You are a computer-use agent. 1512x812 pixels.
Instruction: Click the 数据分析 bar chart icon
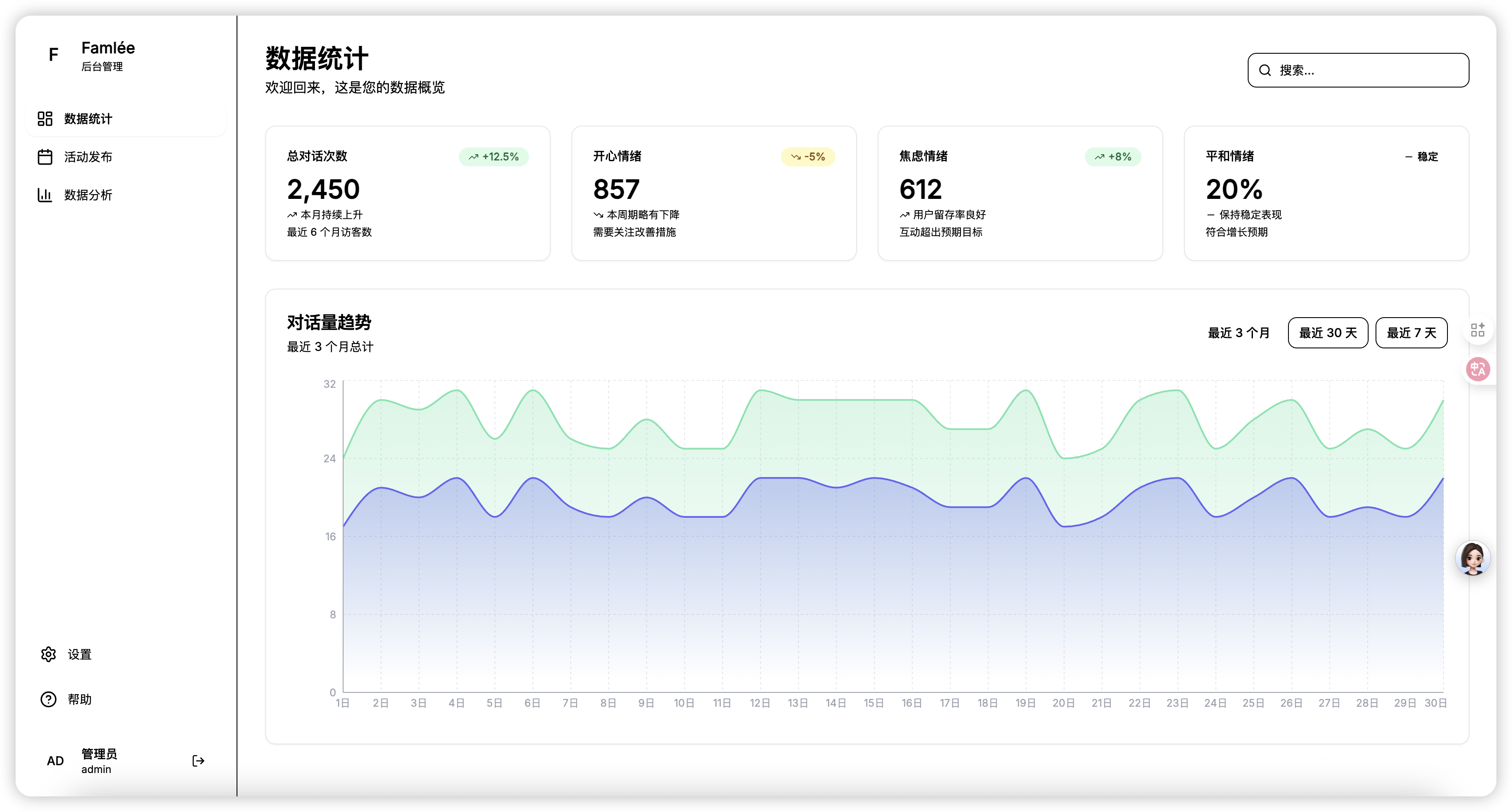[x=45, y=195]
